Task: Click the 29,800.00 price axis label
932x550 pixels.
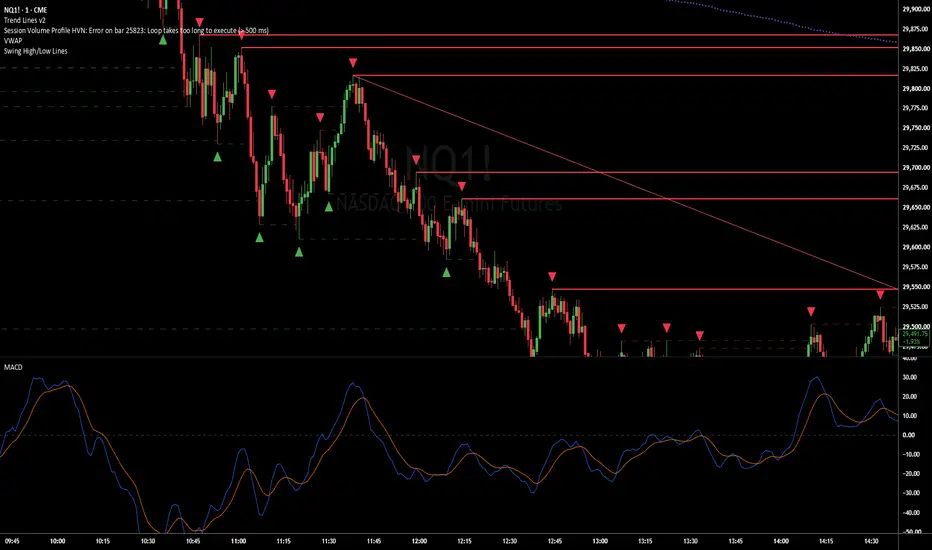Action: 915,89
